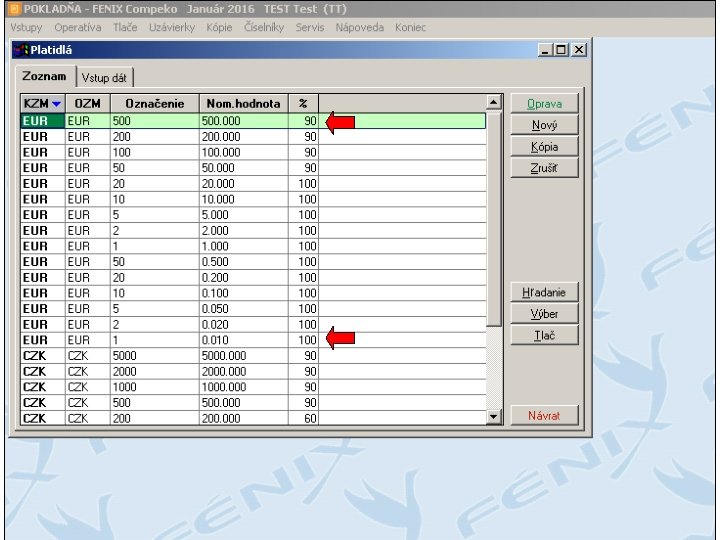Click the scrollbar down arrow in the list
Viewport: 720px width, 540px height.
(x=494, y=417)
